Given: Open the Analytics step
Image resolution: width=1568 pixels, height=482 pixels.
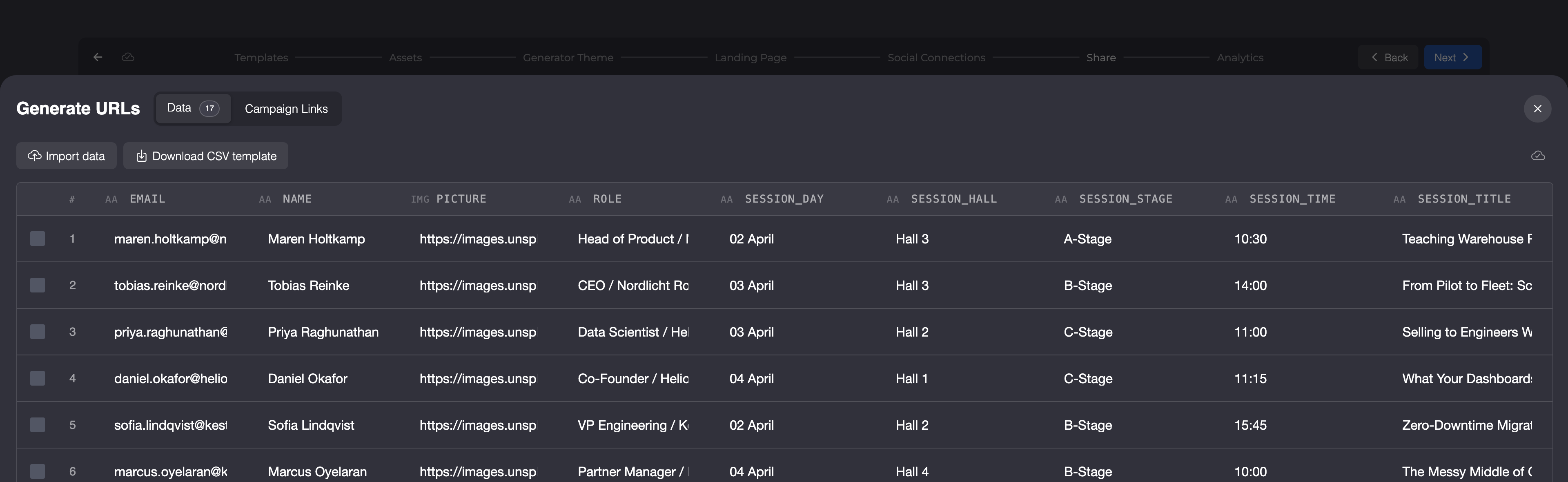Looking at the screenshot, I should click(1240, 58).
